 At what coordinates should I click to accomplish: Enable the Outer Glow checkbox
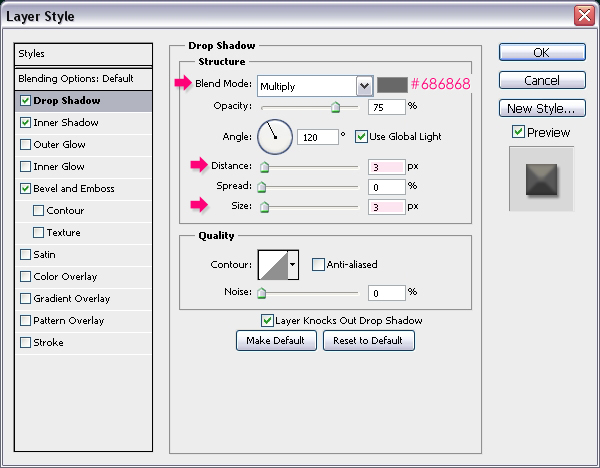click(x=25, y=144)
